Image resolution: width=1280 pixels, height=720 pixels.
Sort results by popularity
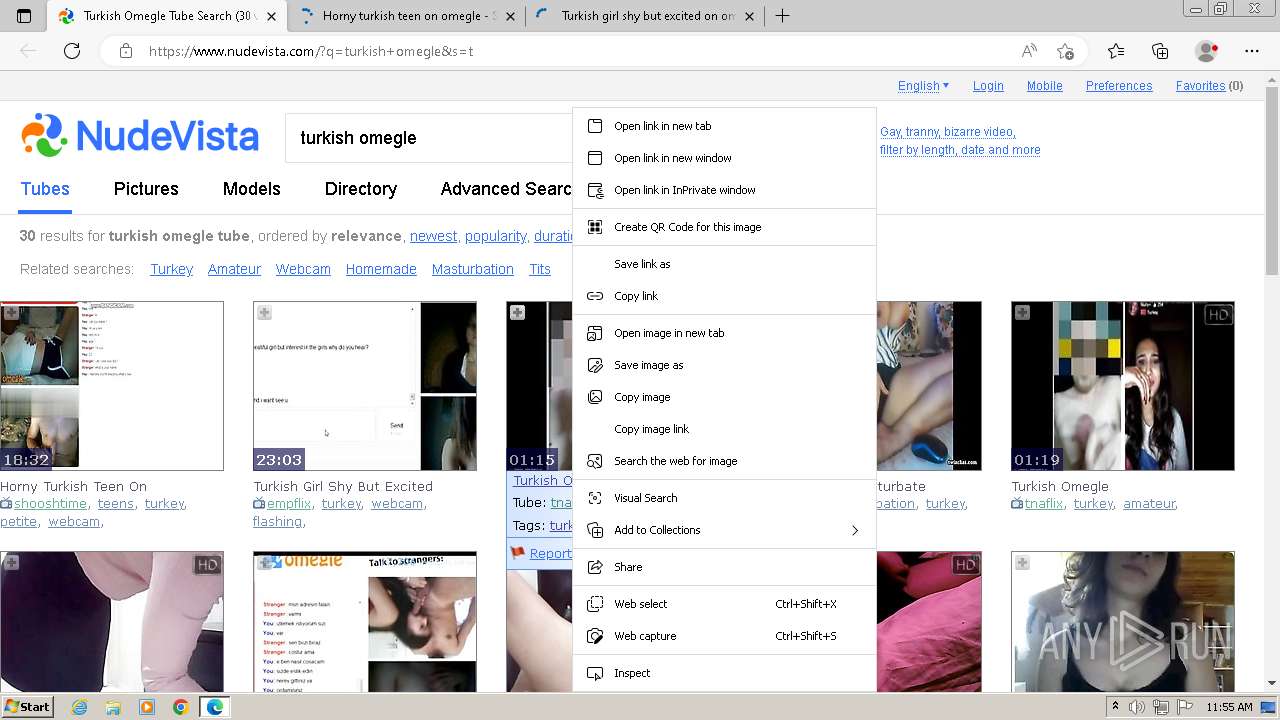[496, 237]
